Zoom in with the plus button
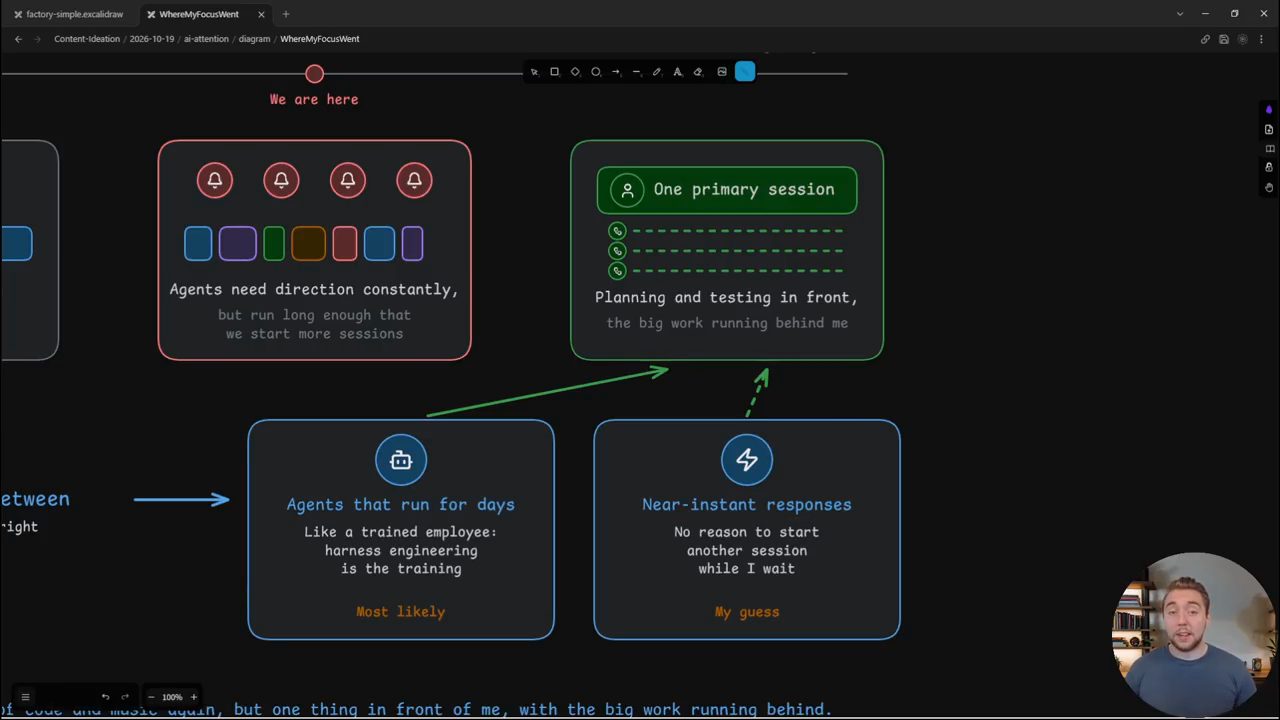Image resolution: width=1280 pixels, height=720 pixels. tap(194, 697)
